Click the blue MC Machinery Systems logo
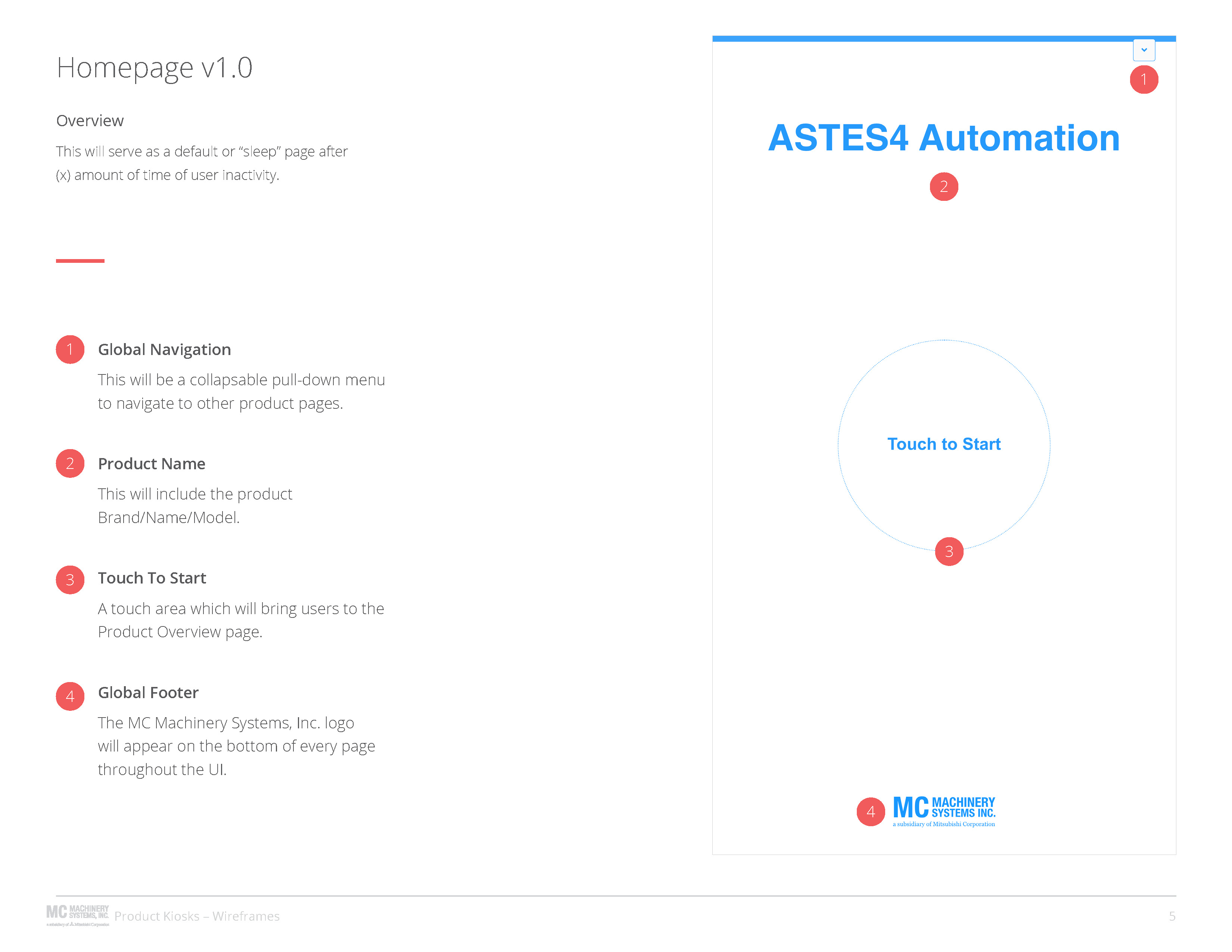 pos(944,812)
